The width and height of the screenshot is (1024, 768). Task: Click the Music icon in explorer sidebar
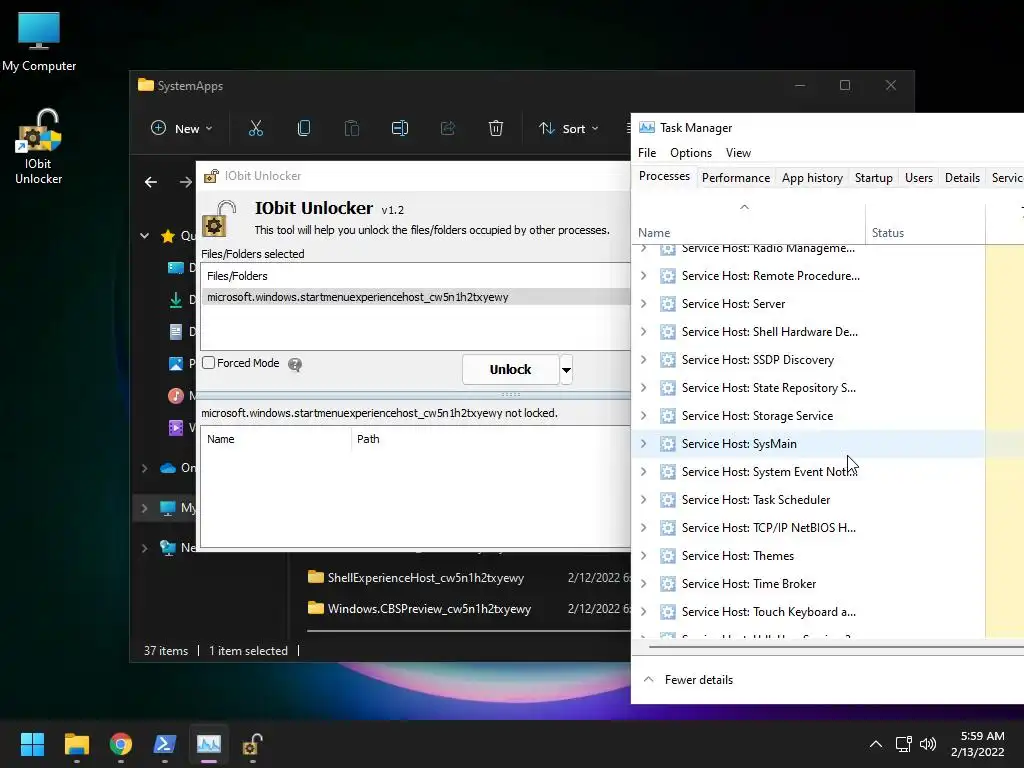pos(176,395)
